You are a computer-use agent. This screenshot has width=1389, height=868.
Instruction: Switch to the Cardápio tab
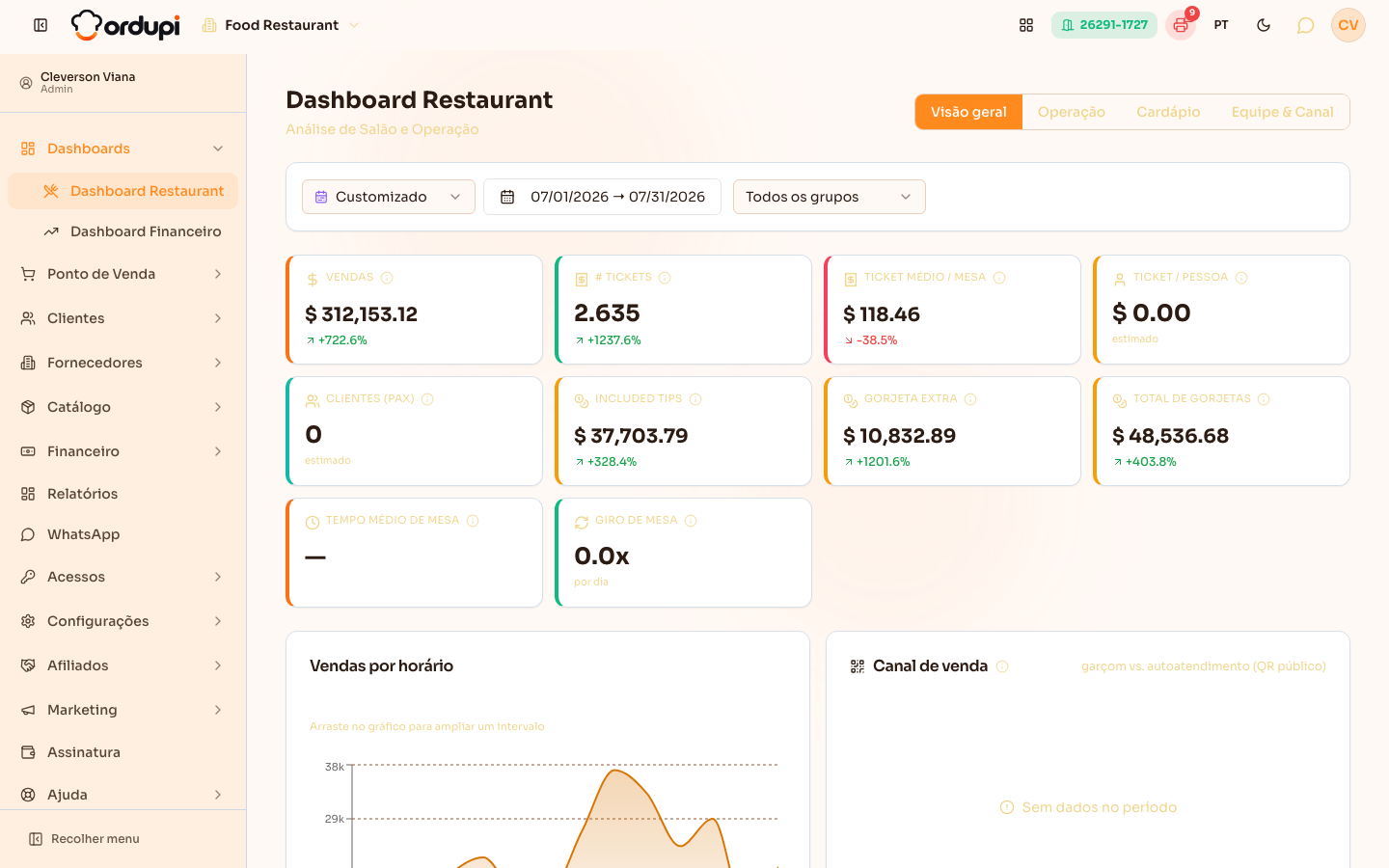pyautogui.click(x=1168, y=112)
